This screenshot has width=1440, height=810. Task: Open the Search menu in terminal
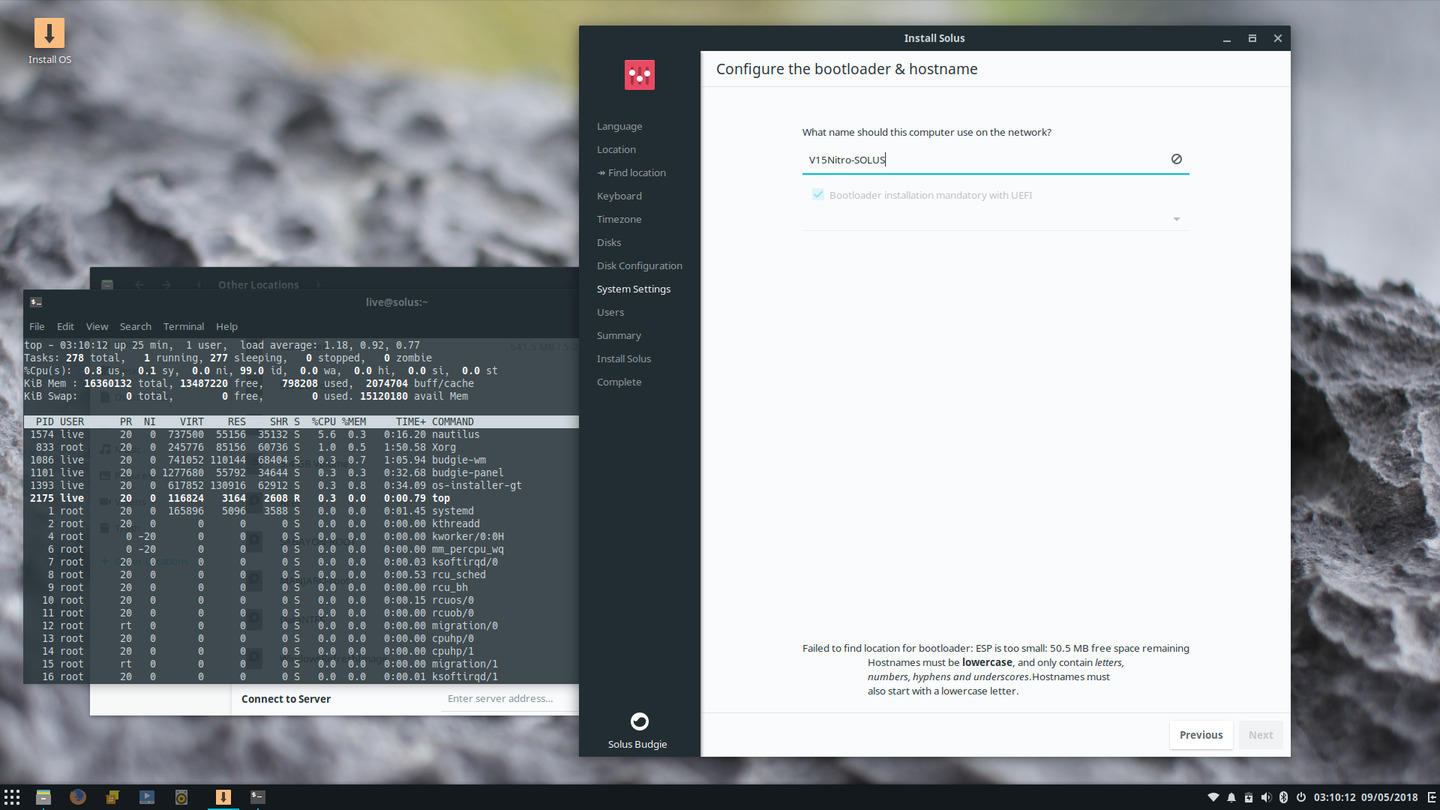pos(135,326)
